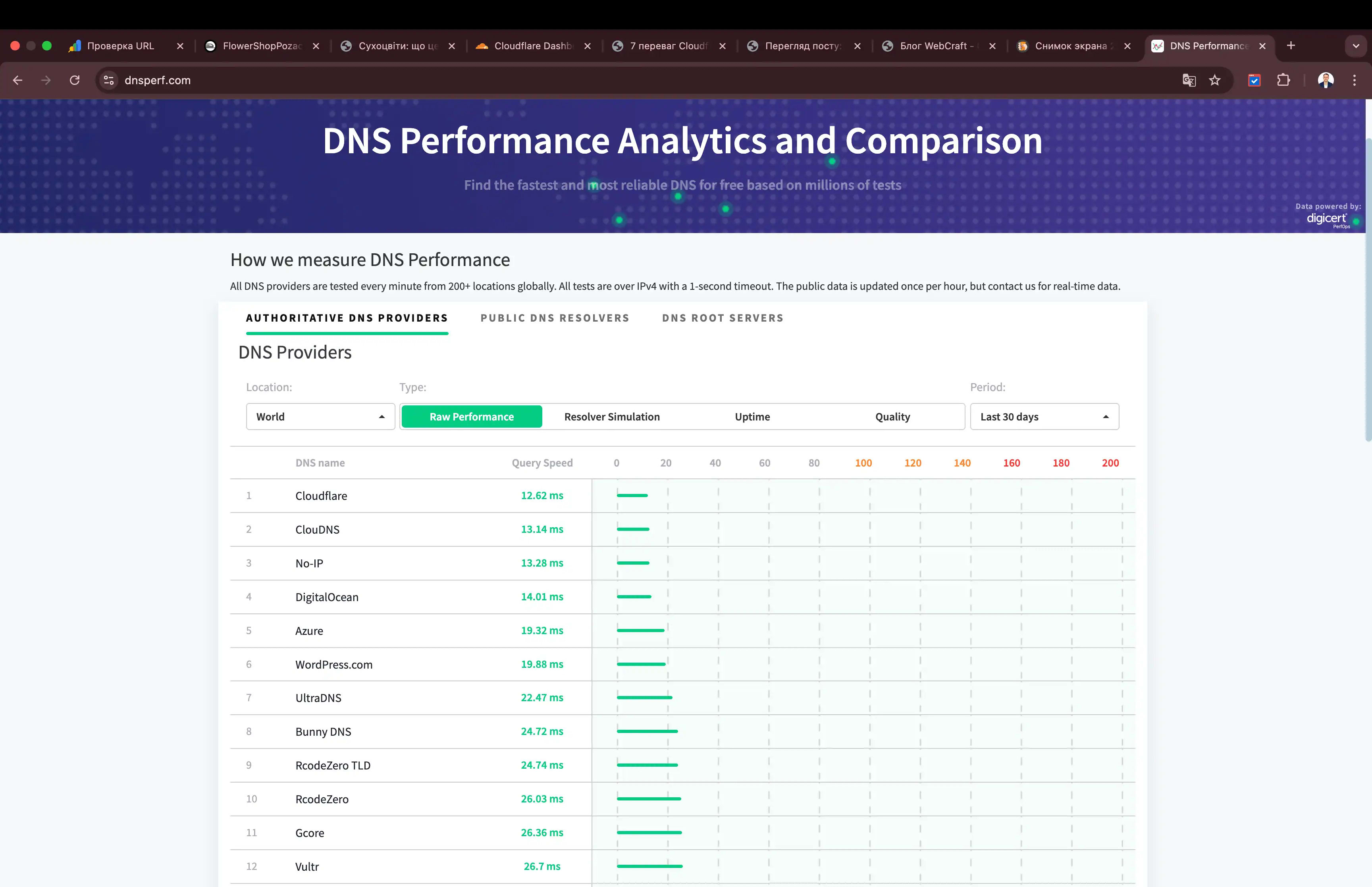The height and width of the screenshot is (887, 1372).
Task: Open the browser Extensions puzzle icon
Action: (1283, 80)
